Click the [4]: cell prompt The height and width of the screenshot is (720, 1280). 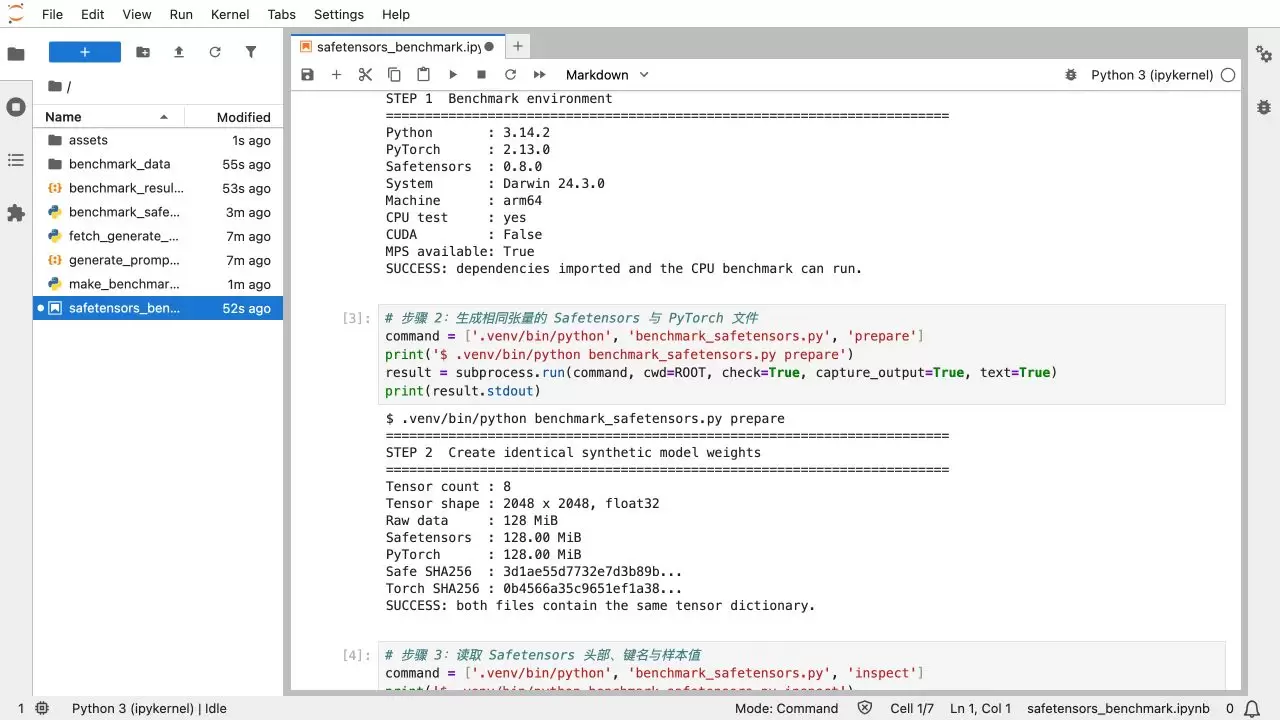[x=355, y=655]
